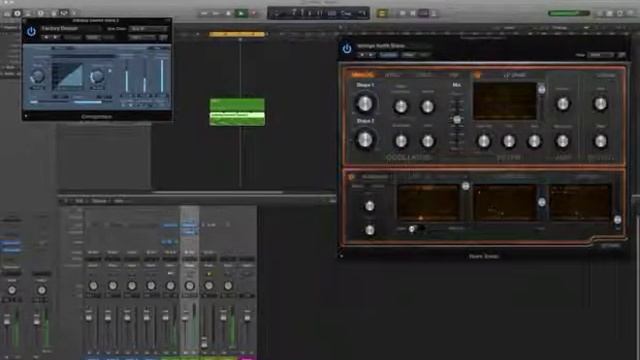Open the filter type dropdown in Retro Synth
640x360 pixels.
515,75
